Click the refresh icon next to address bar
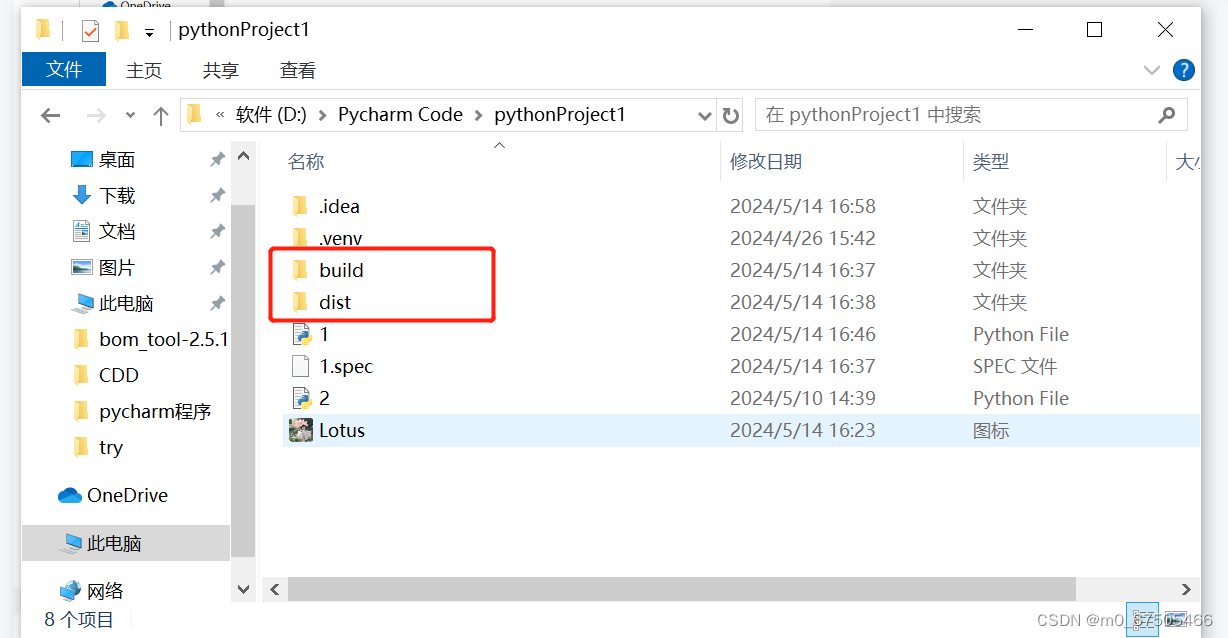Viewport: 1228px width, 638px height. (x=731, y=114)
